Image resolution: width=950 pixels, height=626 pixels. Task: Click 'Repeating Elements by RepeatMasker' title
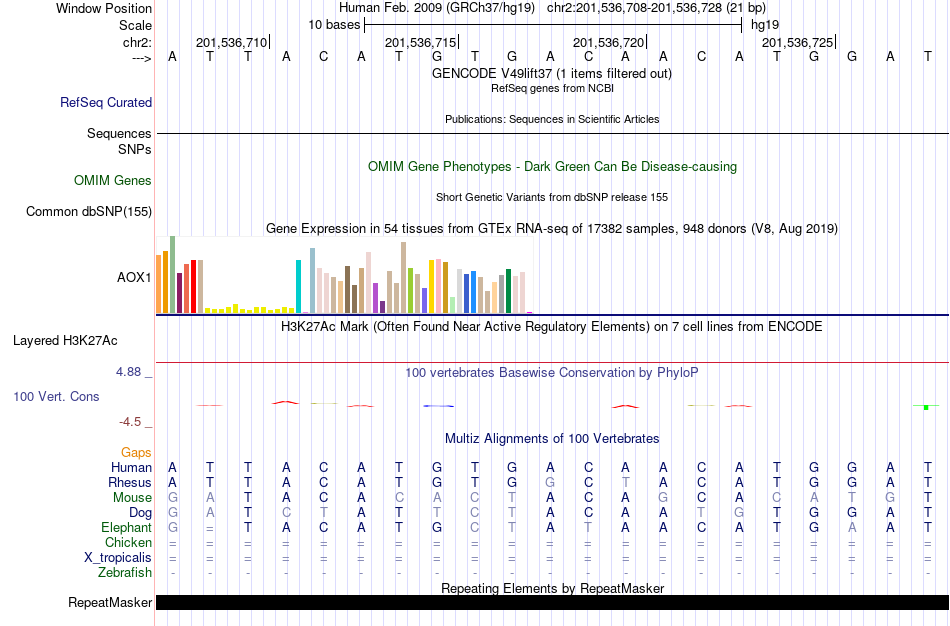552,588
